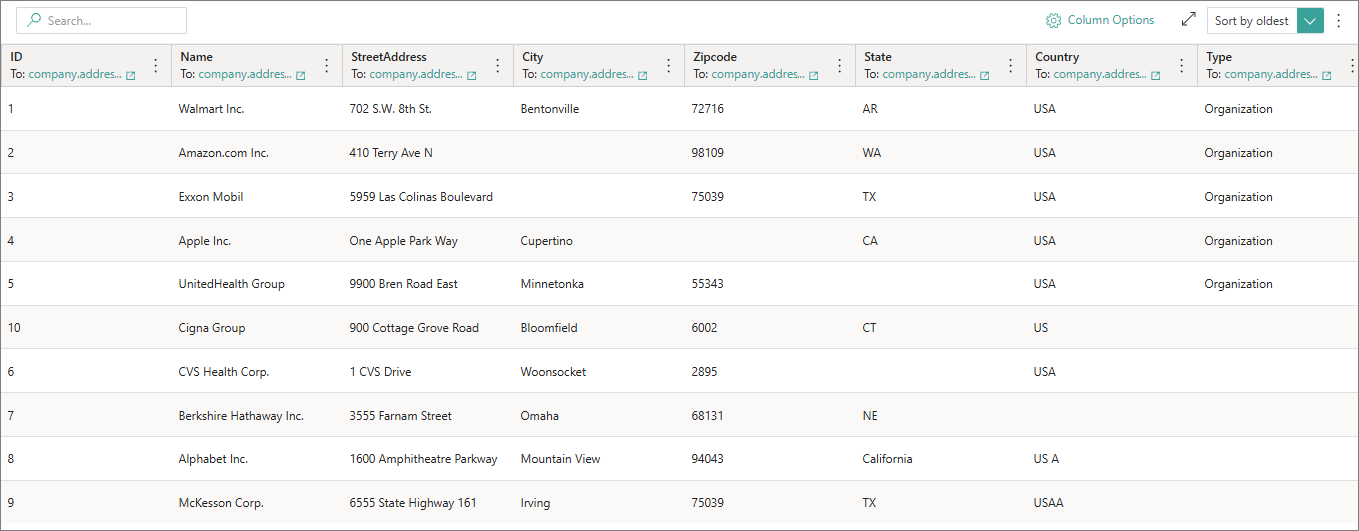Image resolution: width=1359 pixels, height=531 pixels.
Task: Open the State column three-dot menu
Action: pos(1010,66)
